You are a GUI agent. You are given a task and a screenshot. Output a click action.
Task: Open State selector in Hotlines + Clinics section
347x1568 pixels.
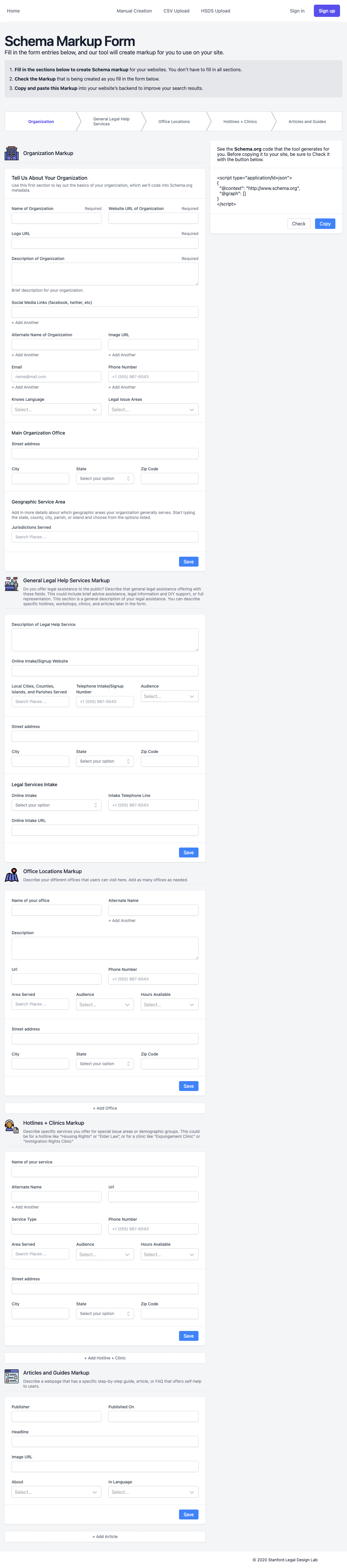(105, 1314)
